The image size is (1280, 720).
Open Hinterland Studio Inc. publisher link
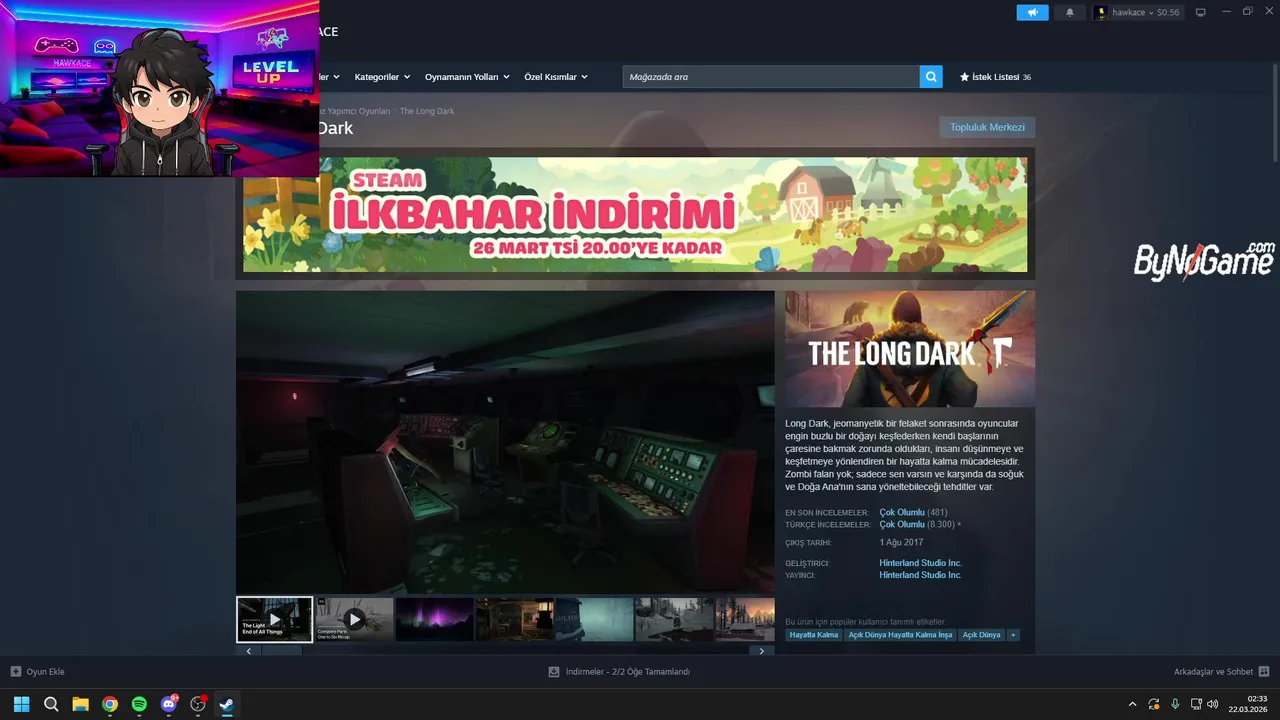coord(920,575)
